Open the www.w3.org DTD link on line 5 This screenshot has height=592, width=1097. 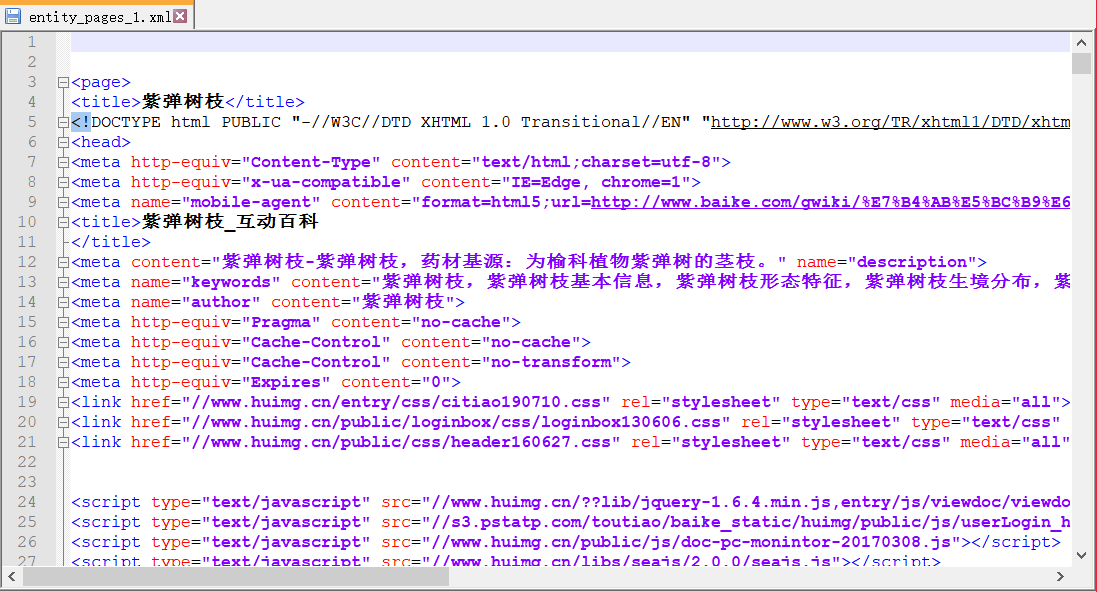[891, 122]
